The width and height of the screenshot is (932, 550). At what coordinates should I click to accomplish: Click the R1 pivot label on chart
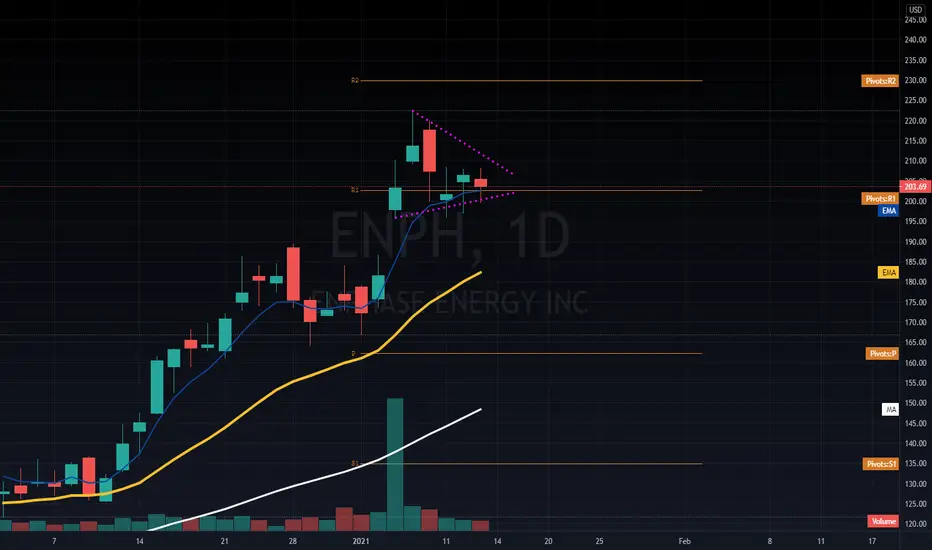tap(355, 190)
